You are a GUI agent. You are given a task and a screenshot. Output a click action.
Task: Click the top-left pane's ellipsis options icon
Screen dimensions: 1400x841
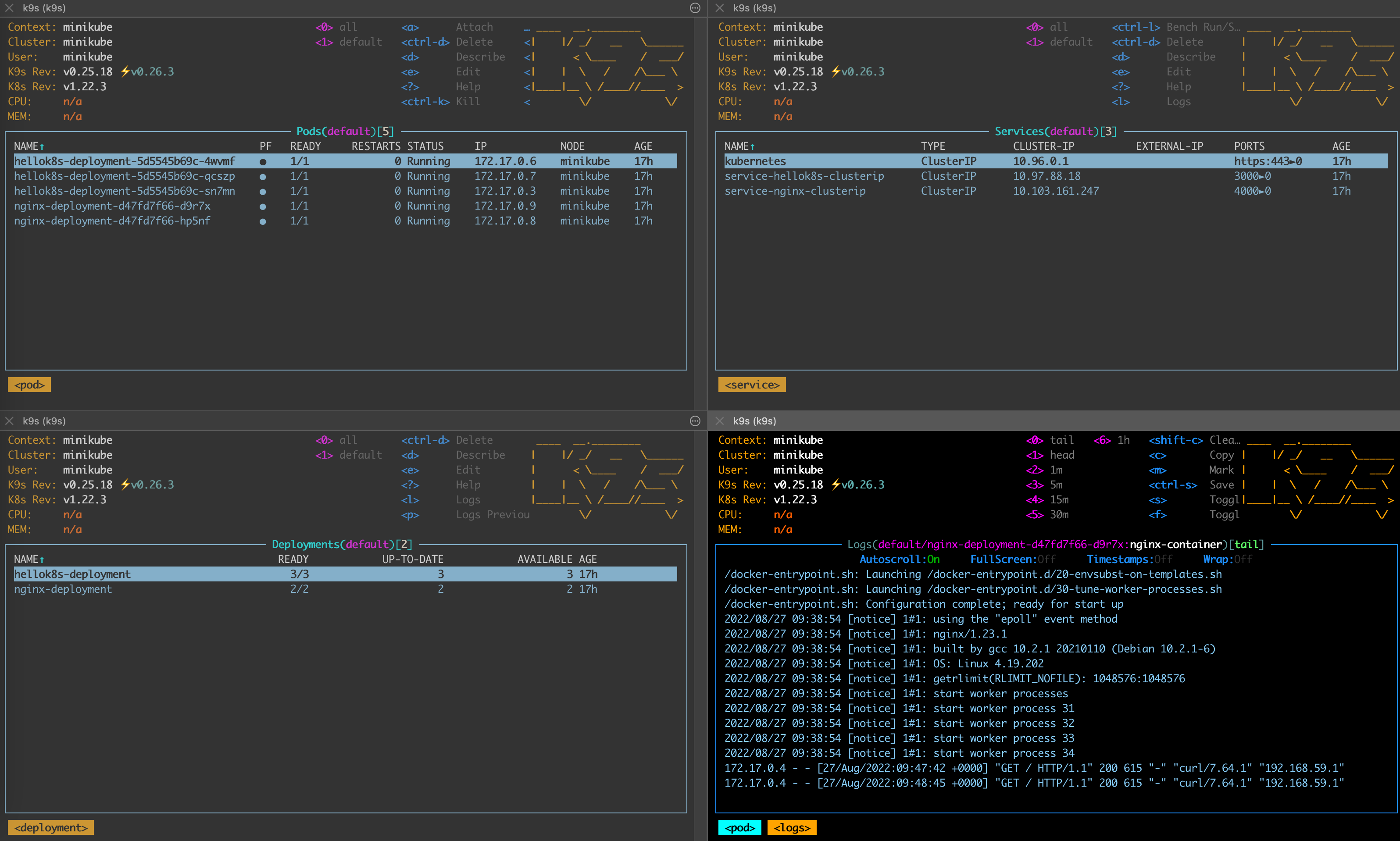695,8
